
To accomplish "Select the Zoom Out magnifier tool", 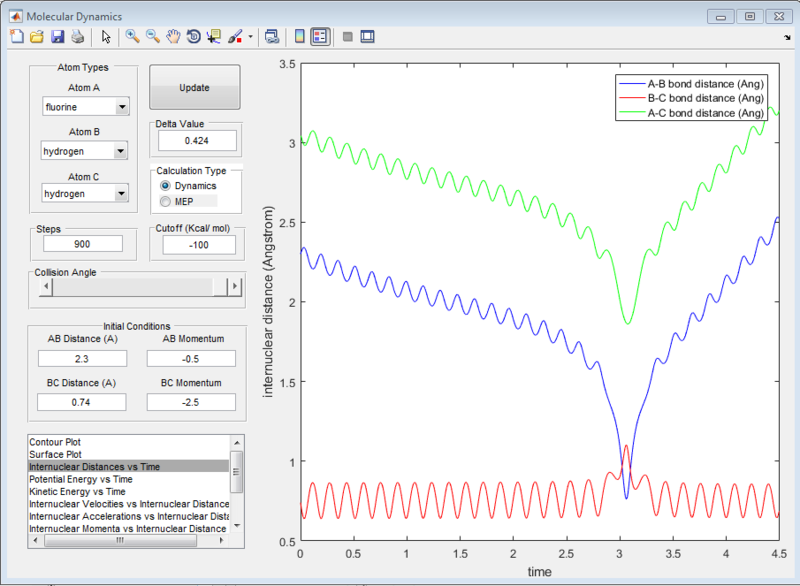I will (x=152, y=37).
